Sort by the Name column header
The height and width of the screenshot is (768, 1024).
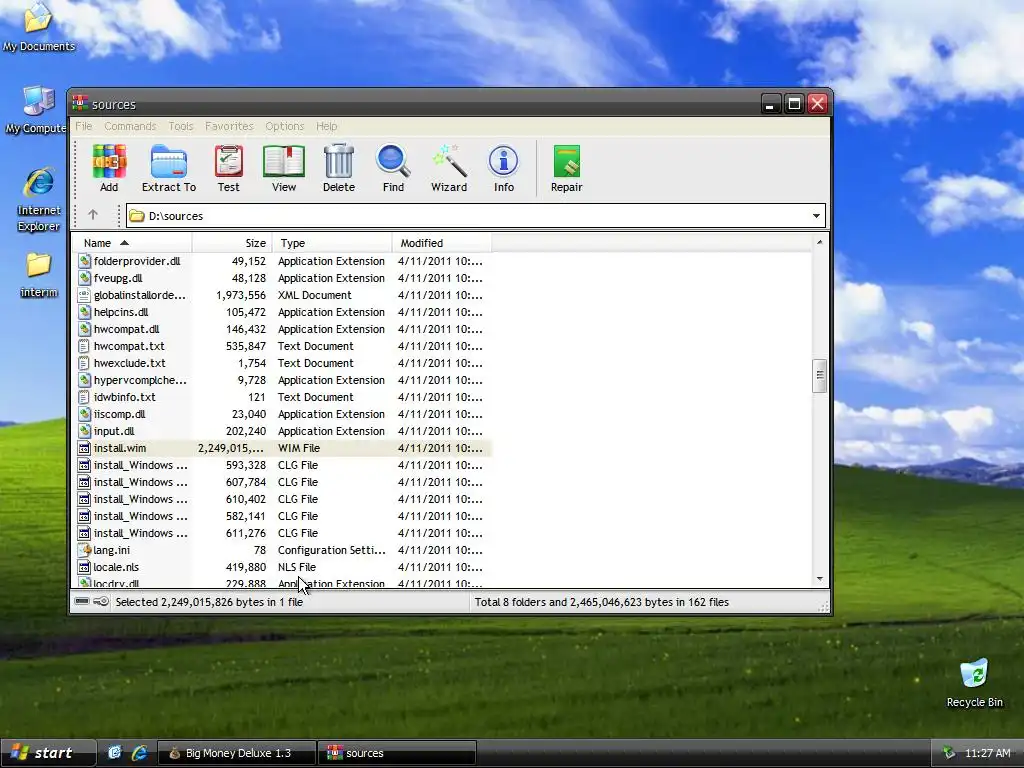click(x=133, y=243)
